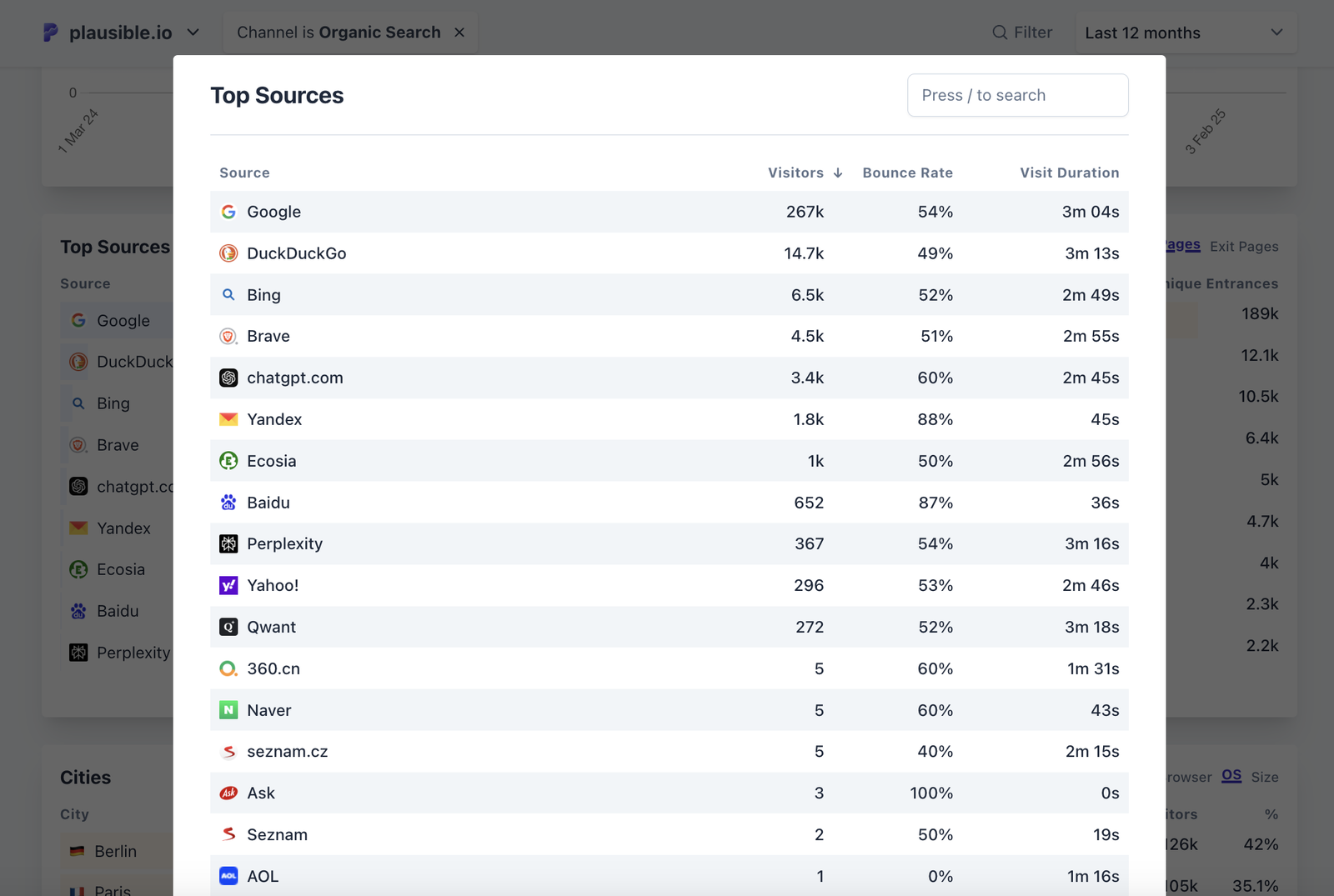The image size is (1334, 896).
Task: Click the DuckDuckGo icon in the source list
Action: [228, 253]
